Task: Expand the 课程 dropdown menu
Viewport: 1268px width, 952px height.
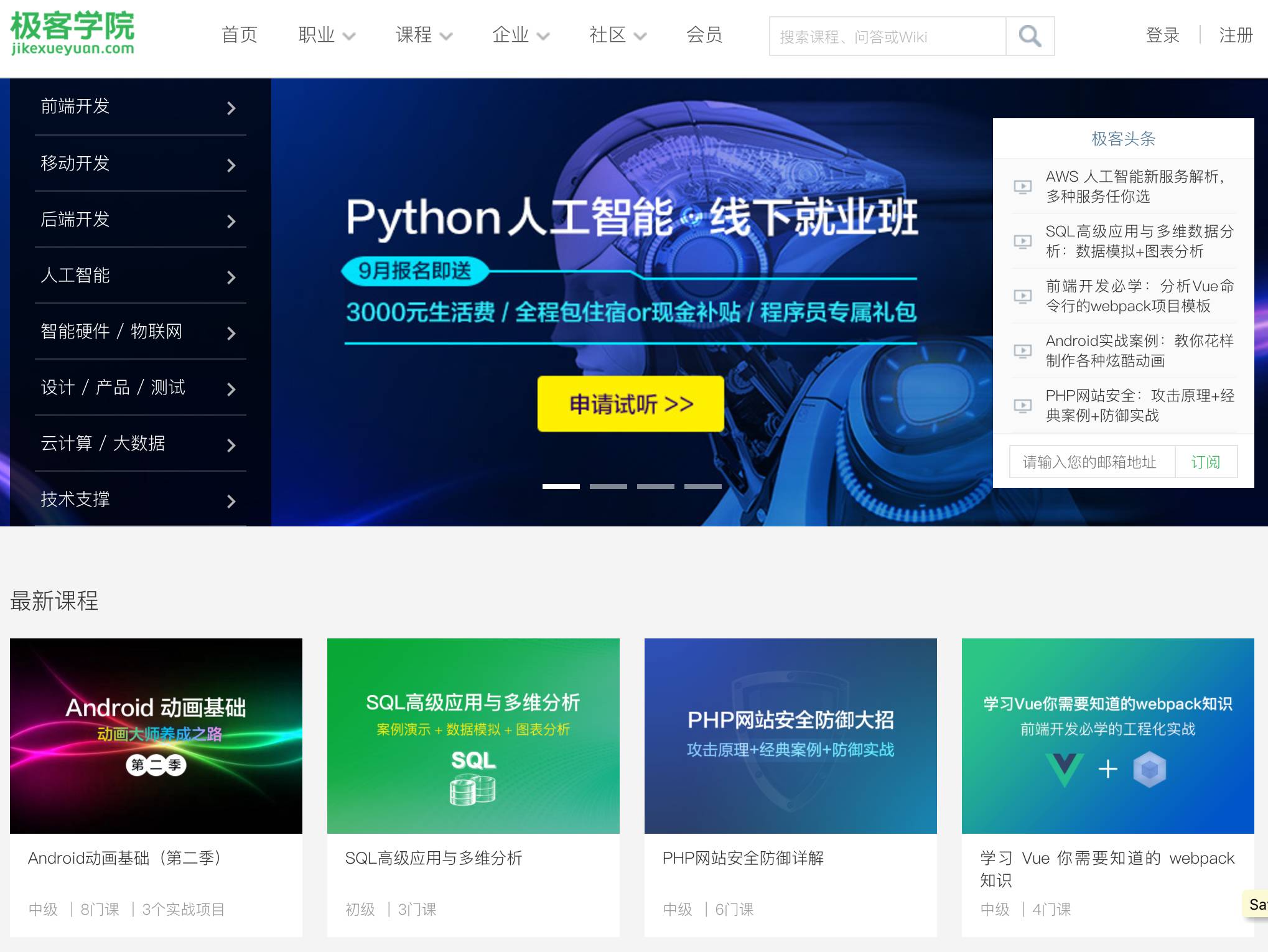Action: point(423,35)
